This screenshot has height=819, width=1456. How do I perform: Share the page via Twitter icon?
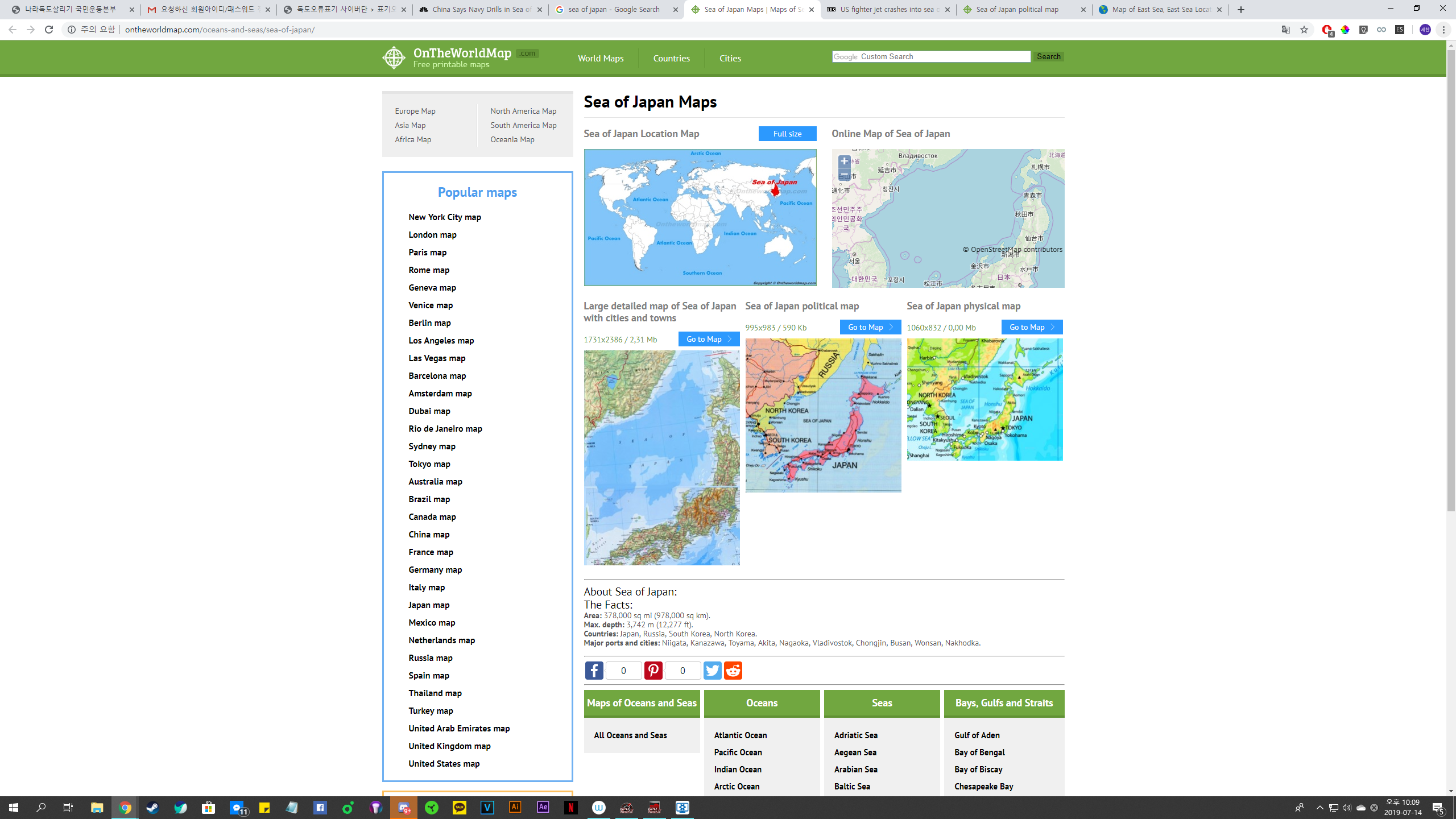pos(712,671)
